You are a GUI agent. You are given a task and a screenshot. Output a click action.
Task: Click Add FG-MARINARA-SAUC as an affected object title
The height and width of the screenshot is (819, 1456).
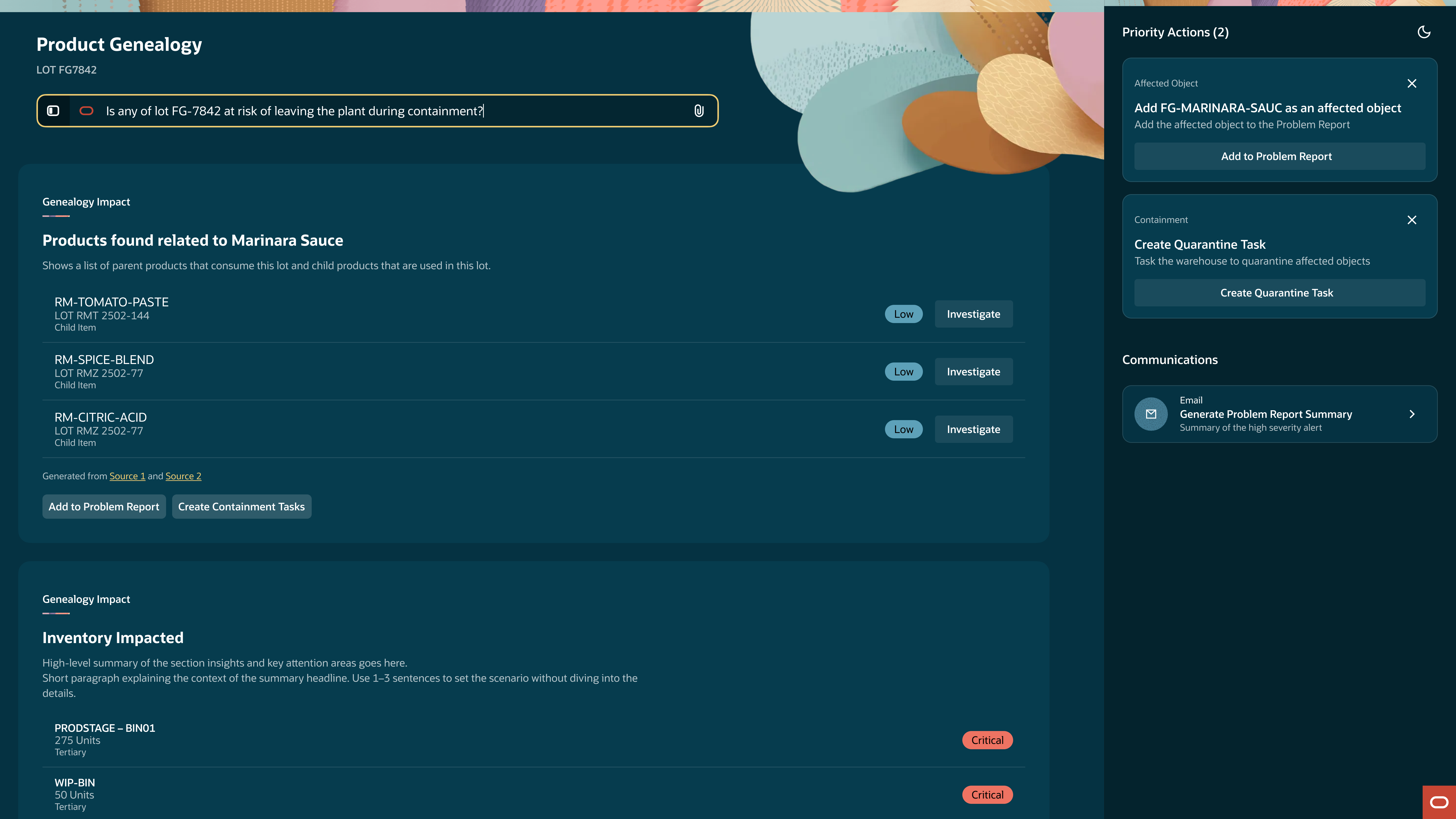click(x=1267, y=108)
